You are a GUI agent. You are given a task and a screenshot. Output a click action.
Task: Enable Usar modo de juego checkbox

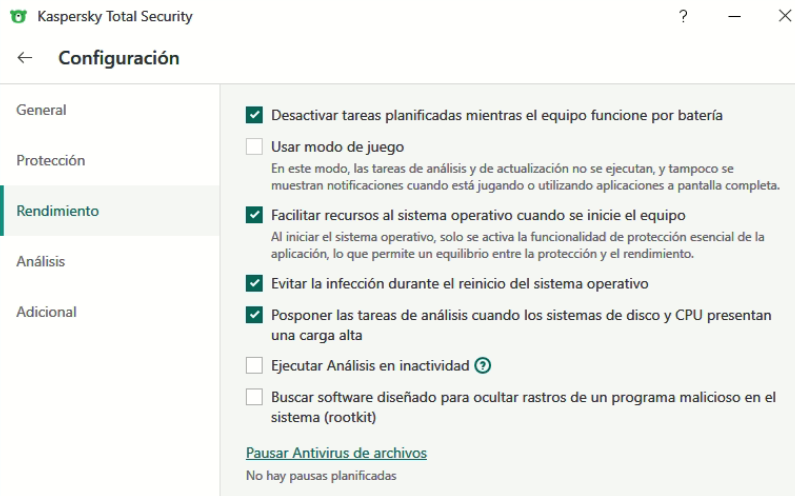254,147
